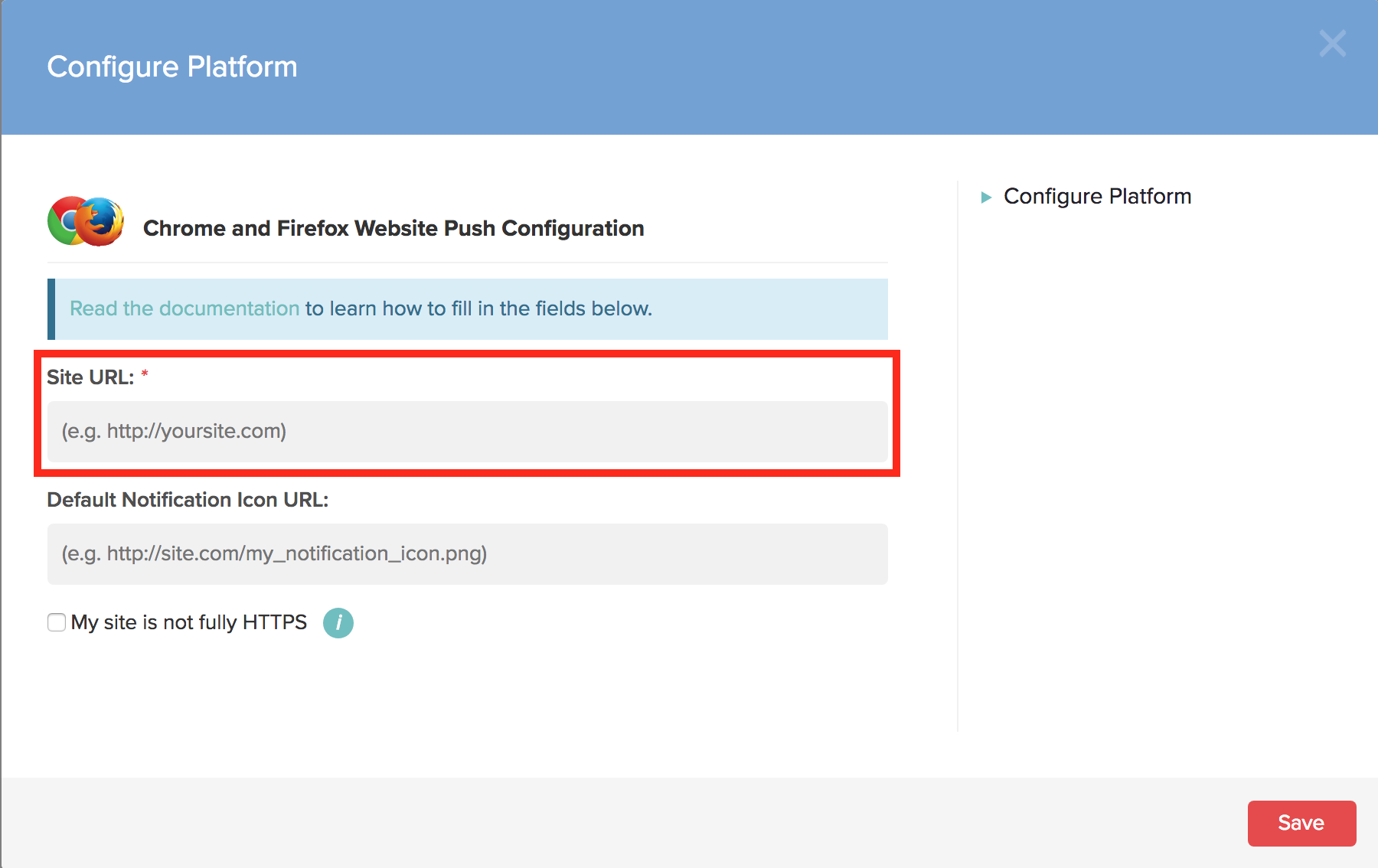Click the dark blue accent bar on the info banner
This screenshot has height=868, width=1378.
tap(51, 309)
